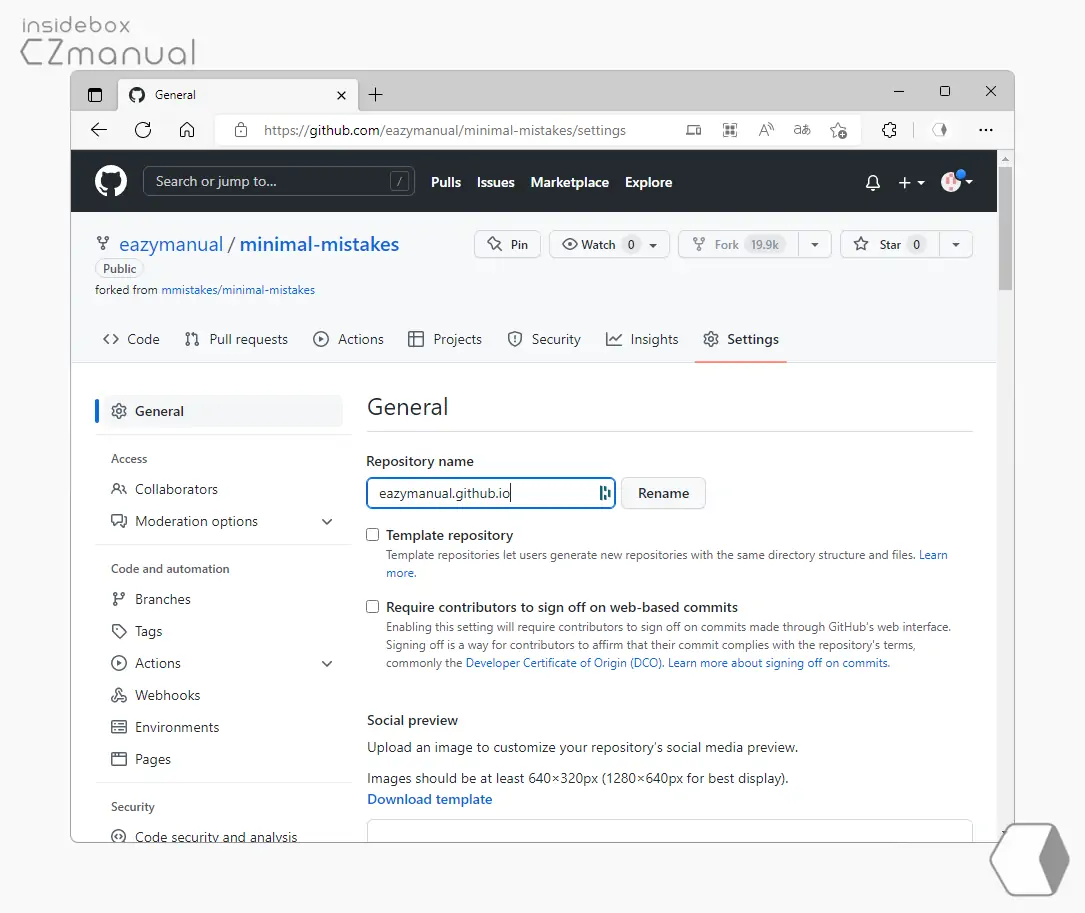The height and width of the screenshot is (913, 1085).
Task: Open Collaborators settings
Action: click(x=176, y=489)
